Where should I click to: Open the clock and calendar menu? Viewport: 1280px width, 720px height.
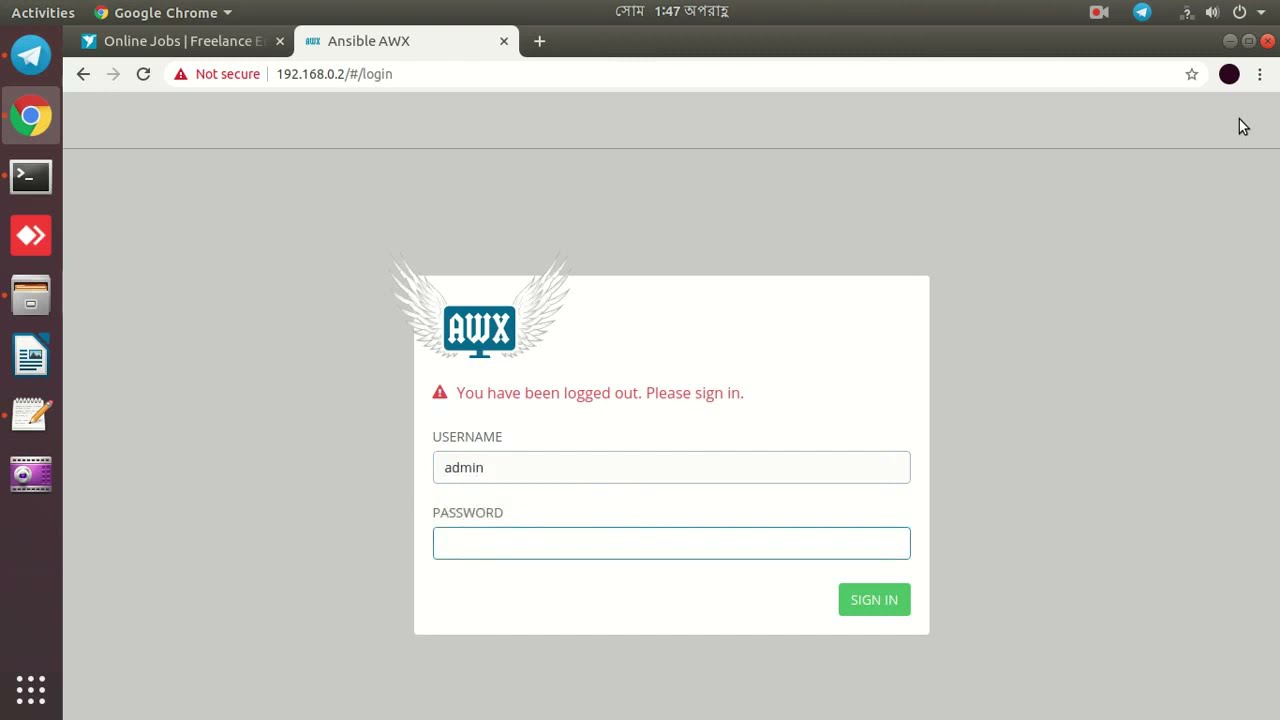(671, 12)
